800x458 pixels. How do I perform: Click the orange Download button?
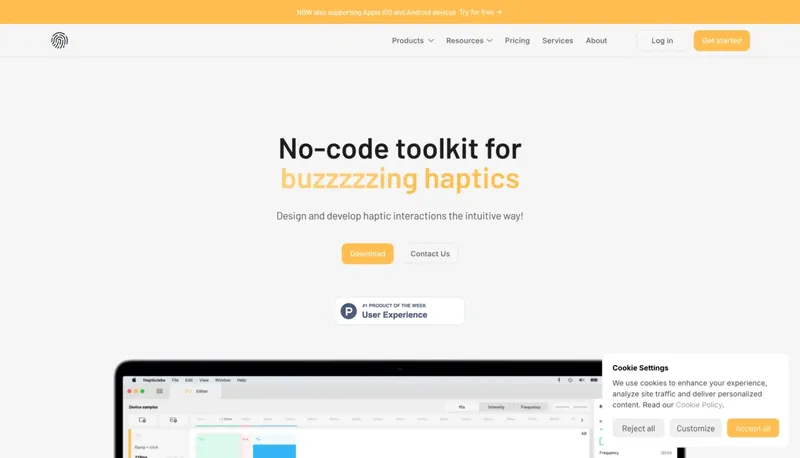coord(367,253)
